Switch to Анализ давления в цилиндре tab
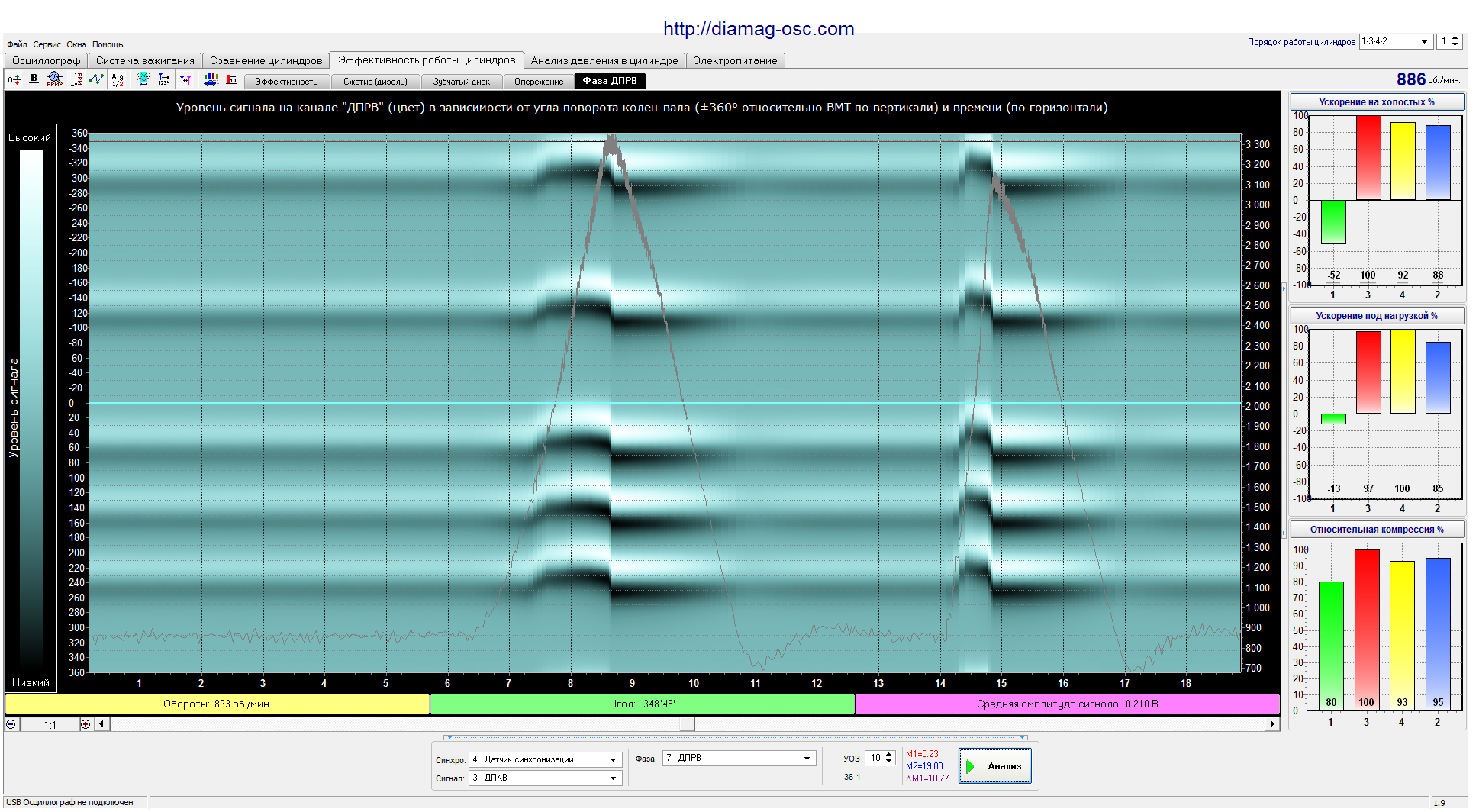Image resolution: width=1479 pixels, height=812 pixels. tap(604, 60)
